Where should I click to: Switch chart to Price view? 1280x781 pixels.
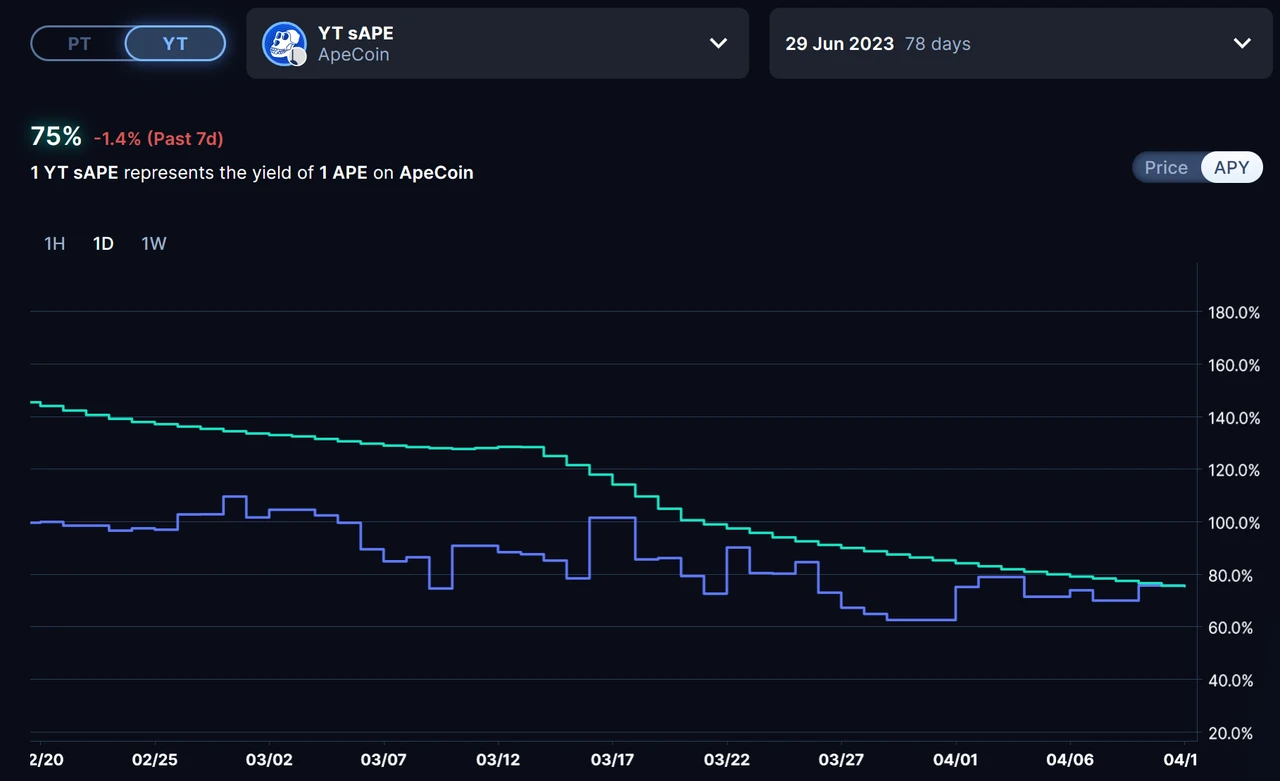click(1165, 167)
